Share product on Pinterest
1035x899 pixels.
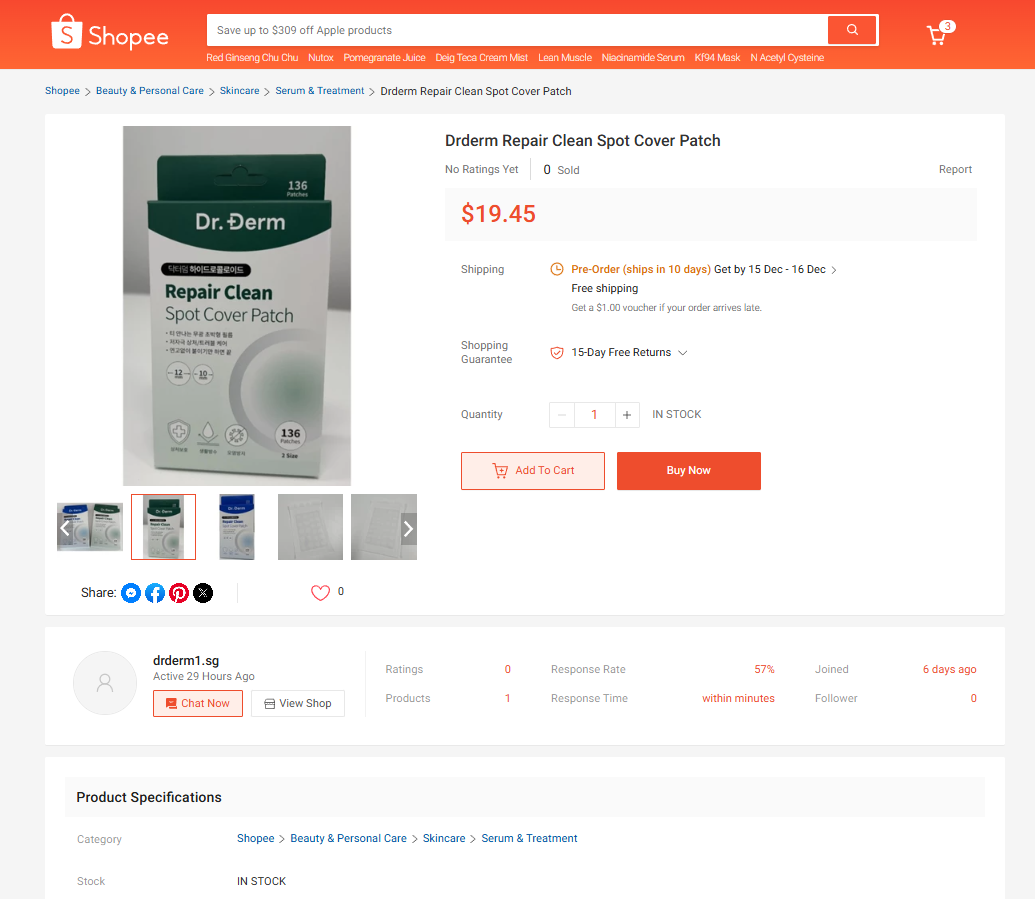(179, 593)
